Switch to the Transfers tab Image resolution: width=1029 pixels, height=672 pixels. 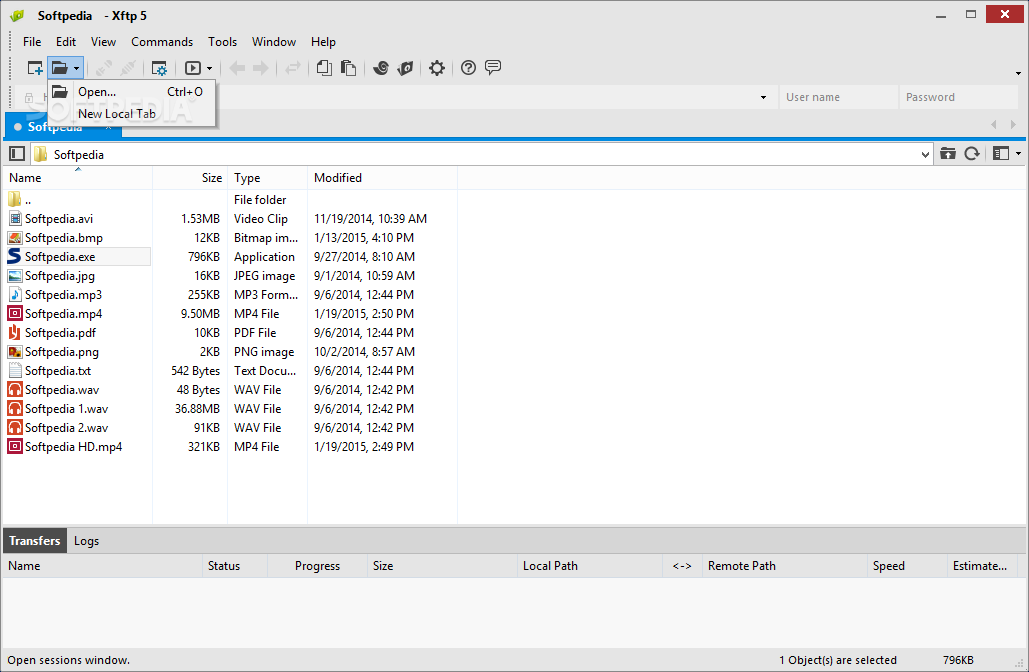point(35,541)
